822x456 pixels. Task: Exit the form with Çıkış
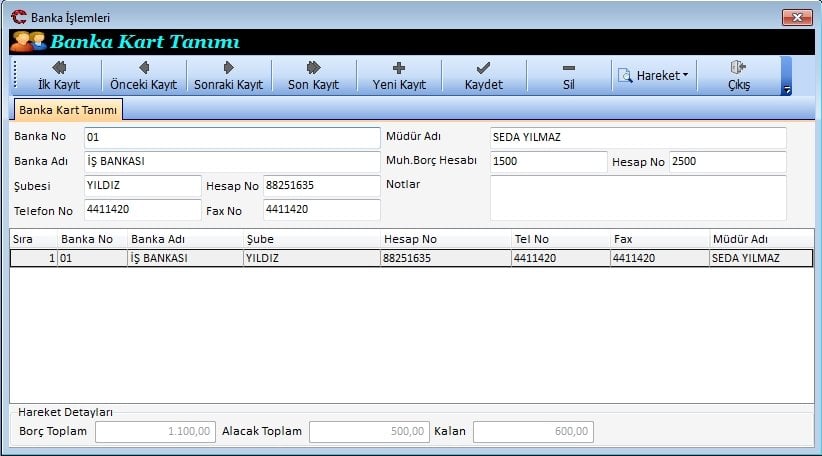click(x=739, y=75)
